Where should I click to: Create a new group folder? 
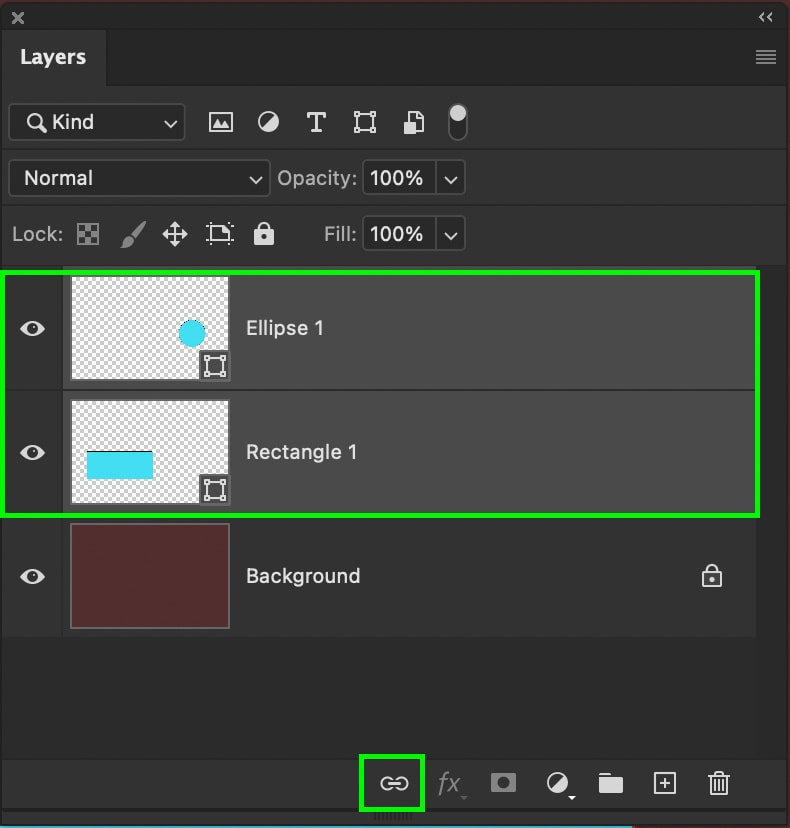click(x=610, y=783)
